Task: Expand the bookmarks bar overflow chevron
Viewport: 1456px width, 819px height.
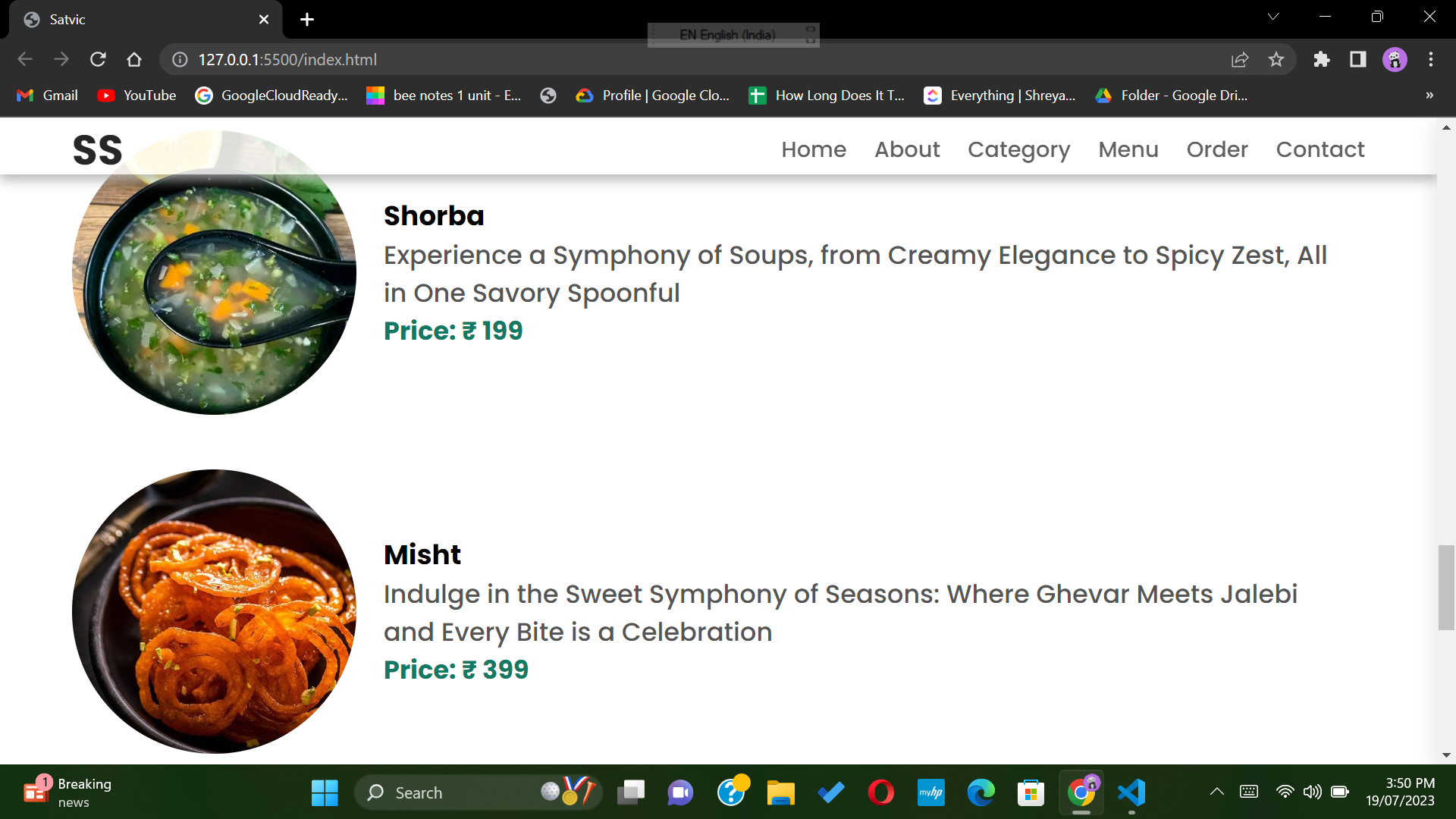Action: [1429, 96]
